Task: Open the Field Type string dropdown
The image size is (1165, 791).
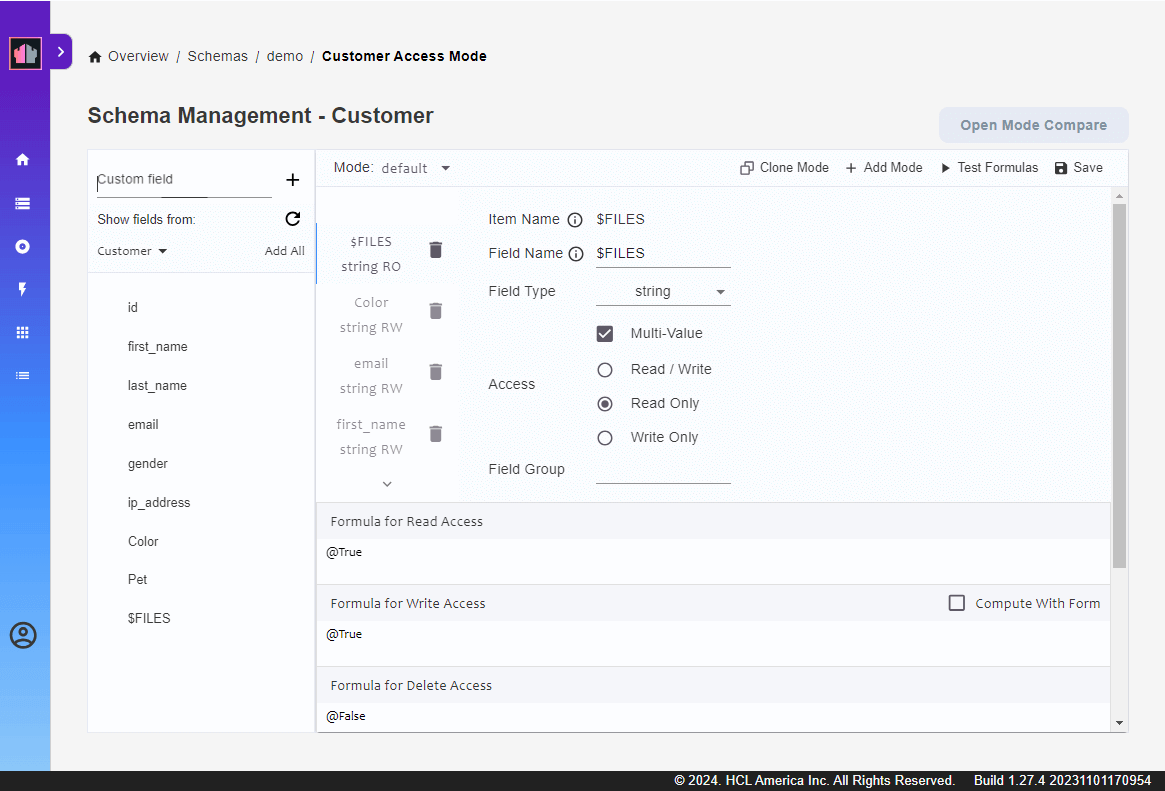Action: [x=663, y=292]
